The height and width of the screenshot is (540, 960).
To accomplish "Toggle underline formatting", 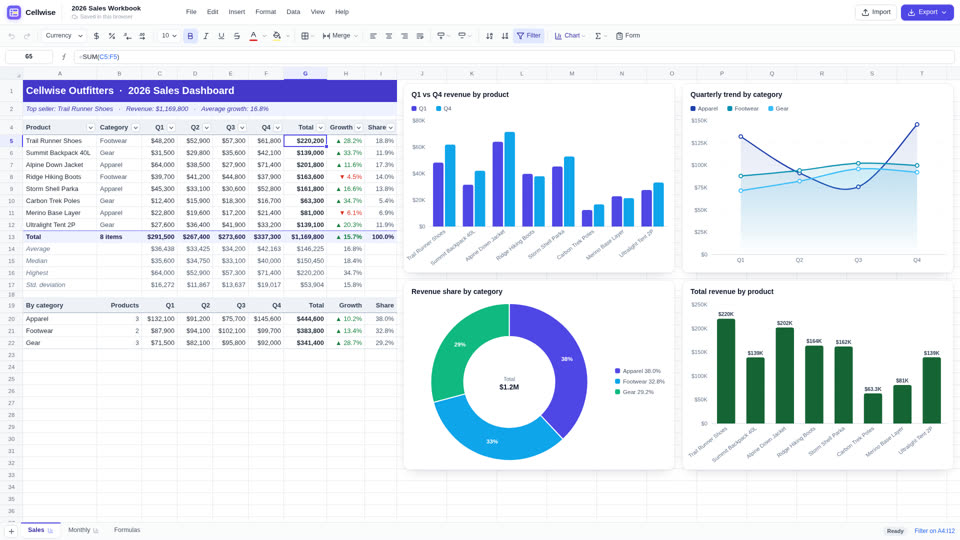I will point(221,36).
